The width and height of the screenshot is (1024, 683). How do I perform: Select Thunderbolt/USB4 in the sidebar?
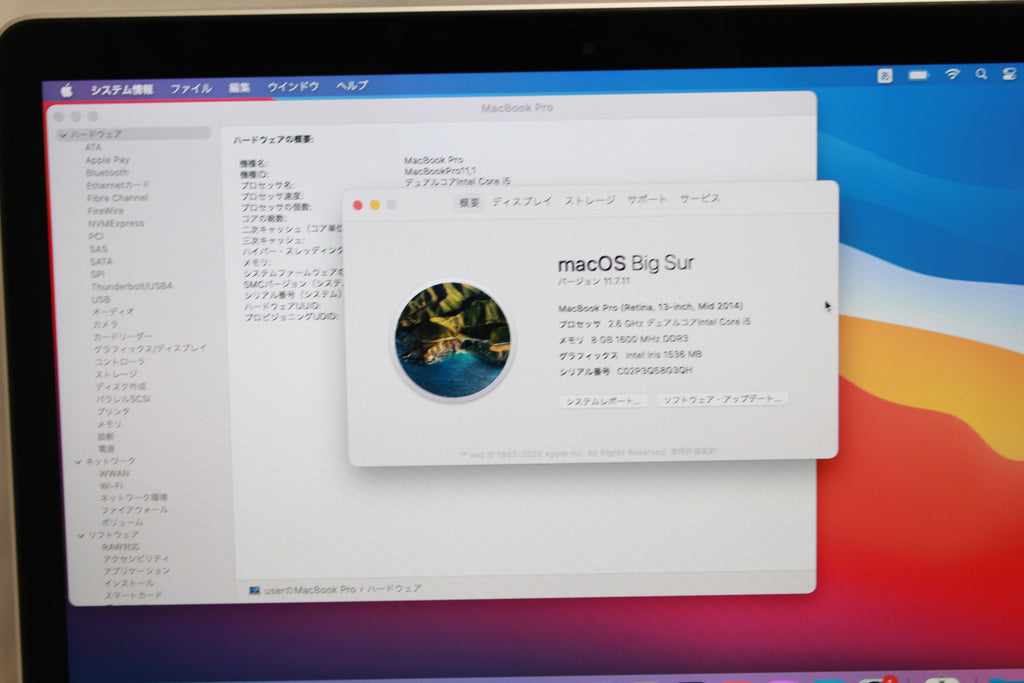132,287
